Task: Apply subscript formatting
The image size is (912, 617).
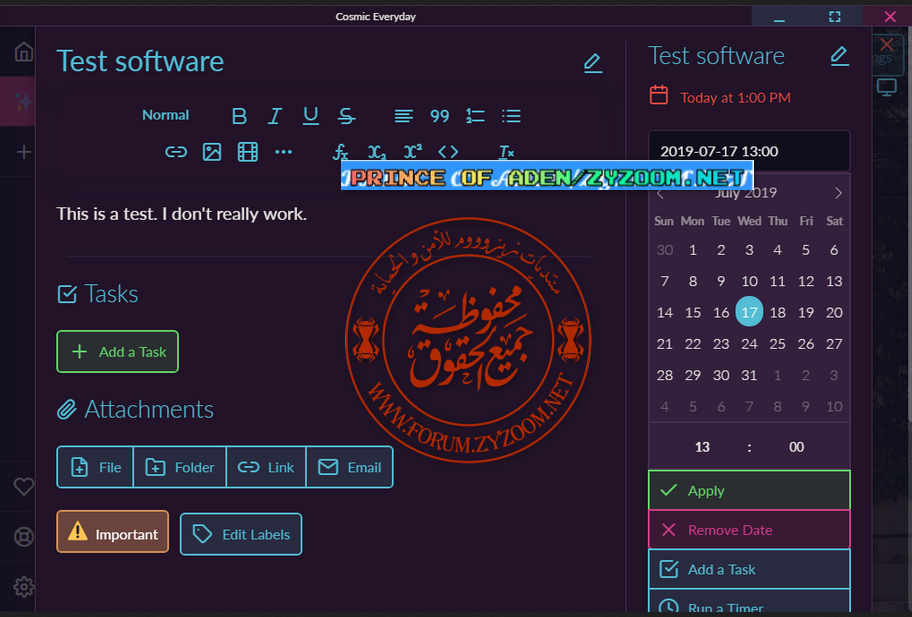Action: pos(377,152)
